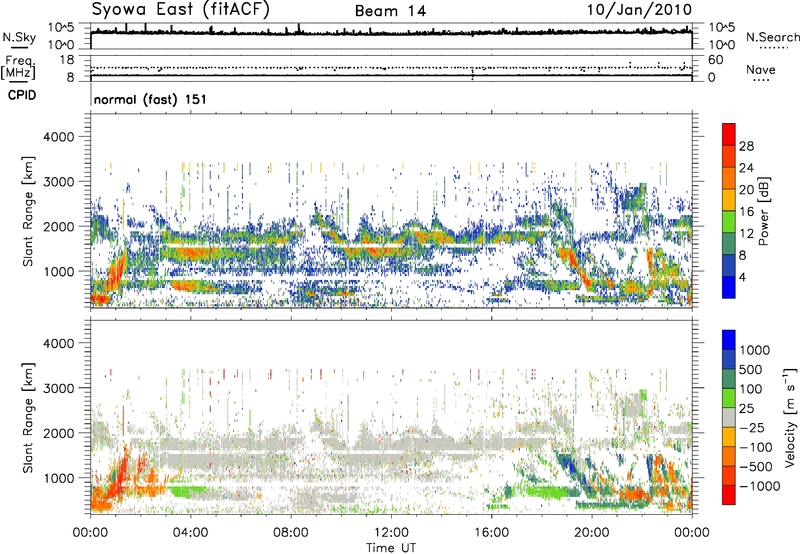The image size is (800, 554).
Task: Click the "24" value on the Power scale
Action: [746, 168]
